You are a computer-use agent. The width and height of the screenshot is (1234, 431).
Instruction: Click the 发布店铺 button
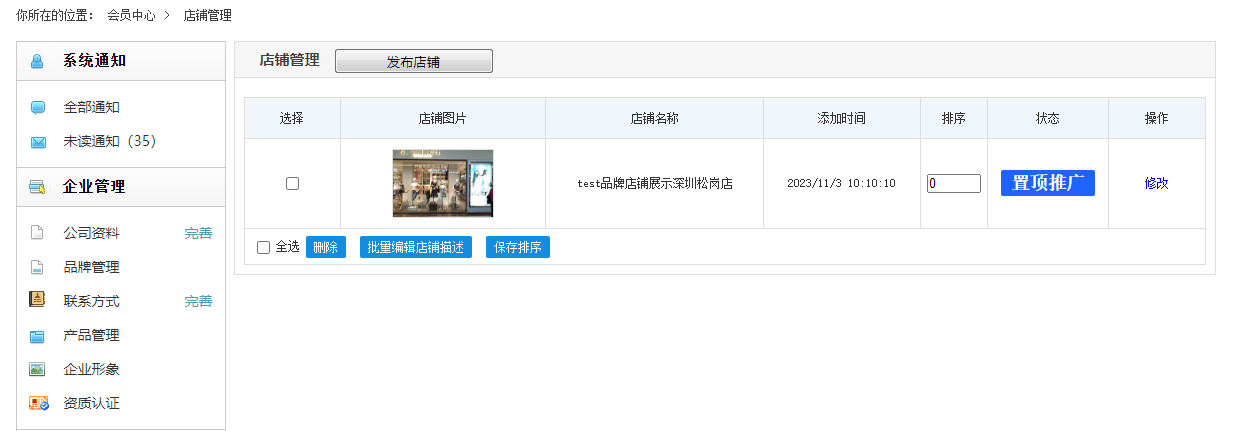pyautogui.click(x=414, y=62)
